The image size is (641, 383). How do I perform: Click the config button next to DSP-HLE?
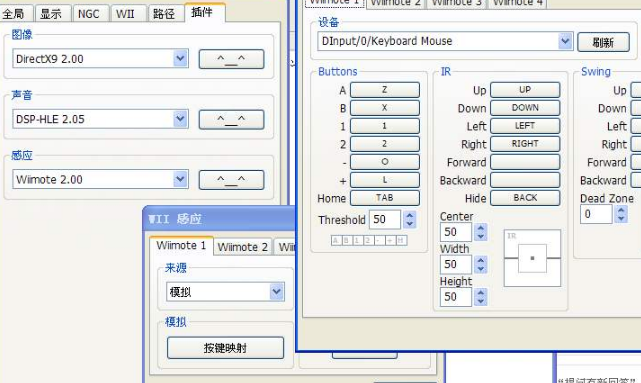tap(231, 119)
